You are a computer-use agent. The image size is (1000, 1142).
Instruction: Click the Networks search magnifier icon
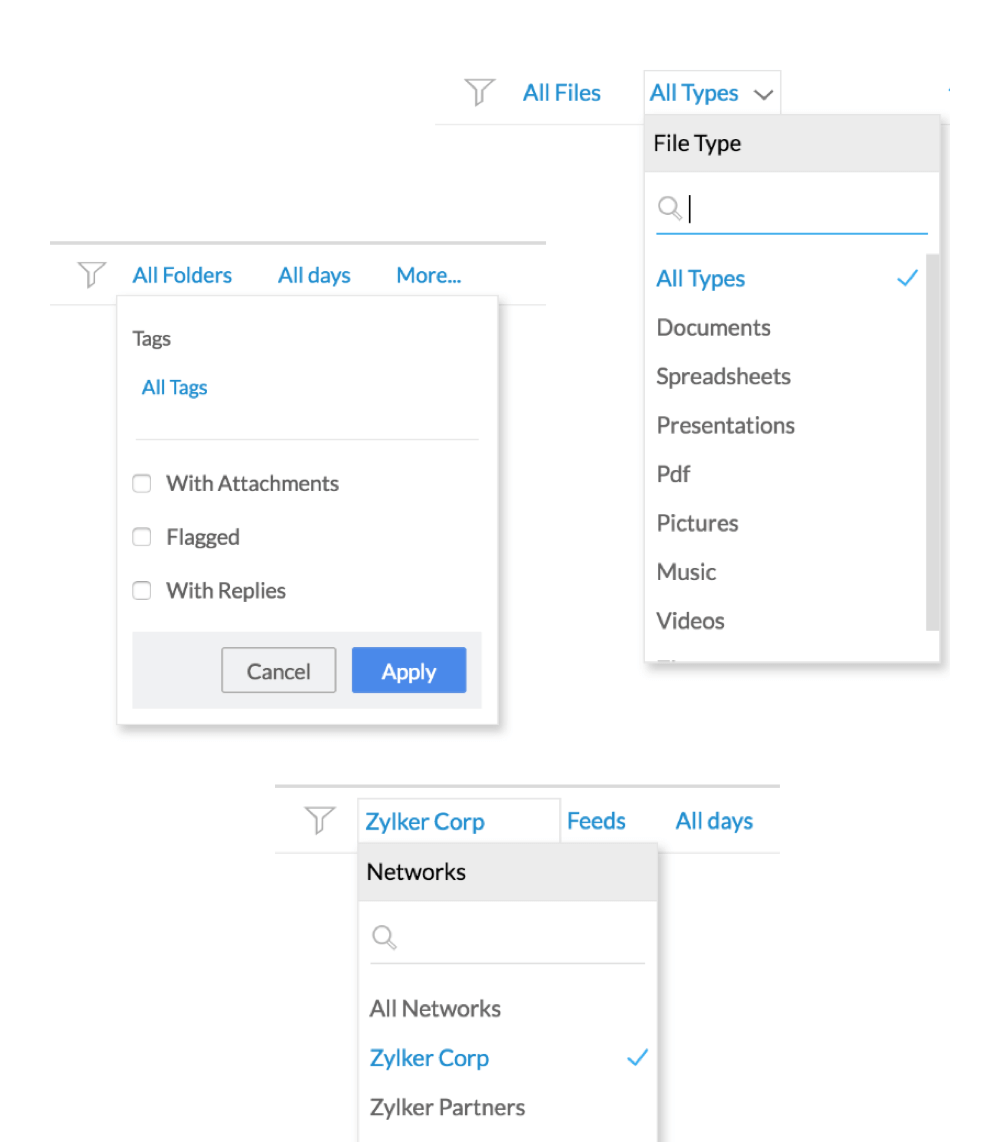384,937
